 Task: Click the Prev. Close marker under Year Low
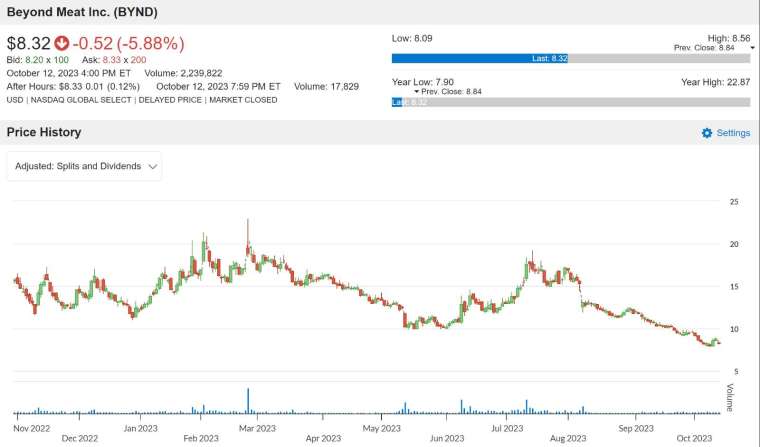pos(448,92)
